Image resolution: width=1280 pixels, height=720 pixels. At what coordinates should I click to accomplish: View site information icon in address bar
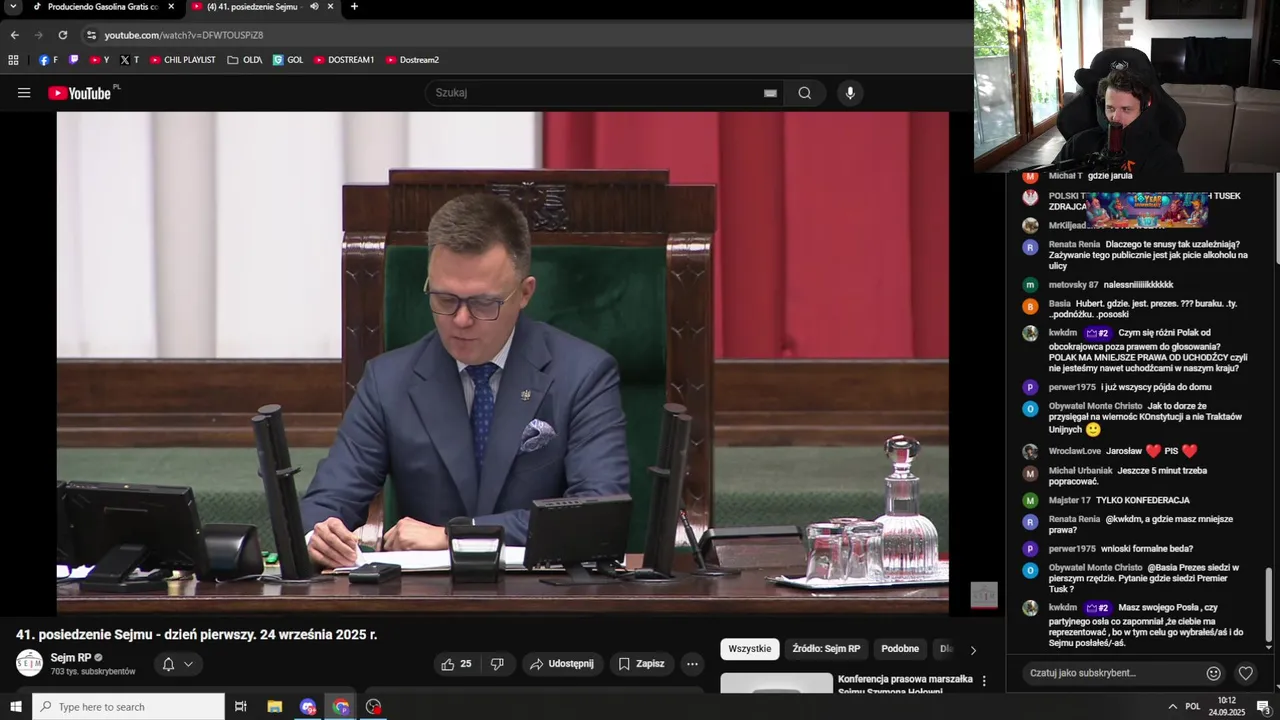click(x=91, y=35)
